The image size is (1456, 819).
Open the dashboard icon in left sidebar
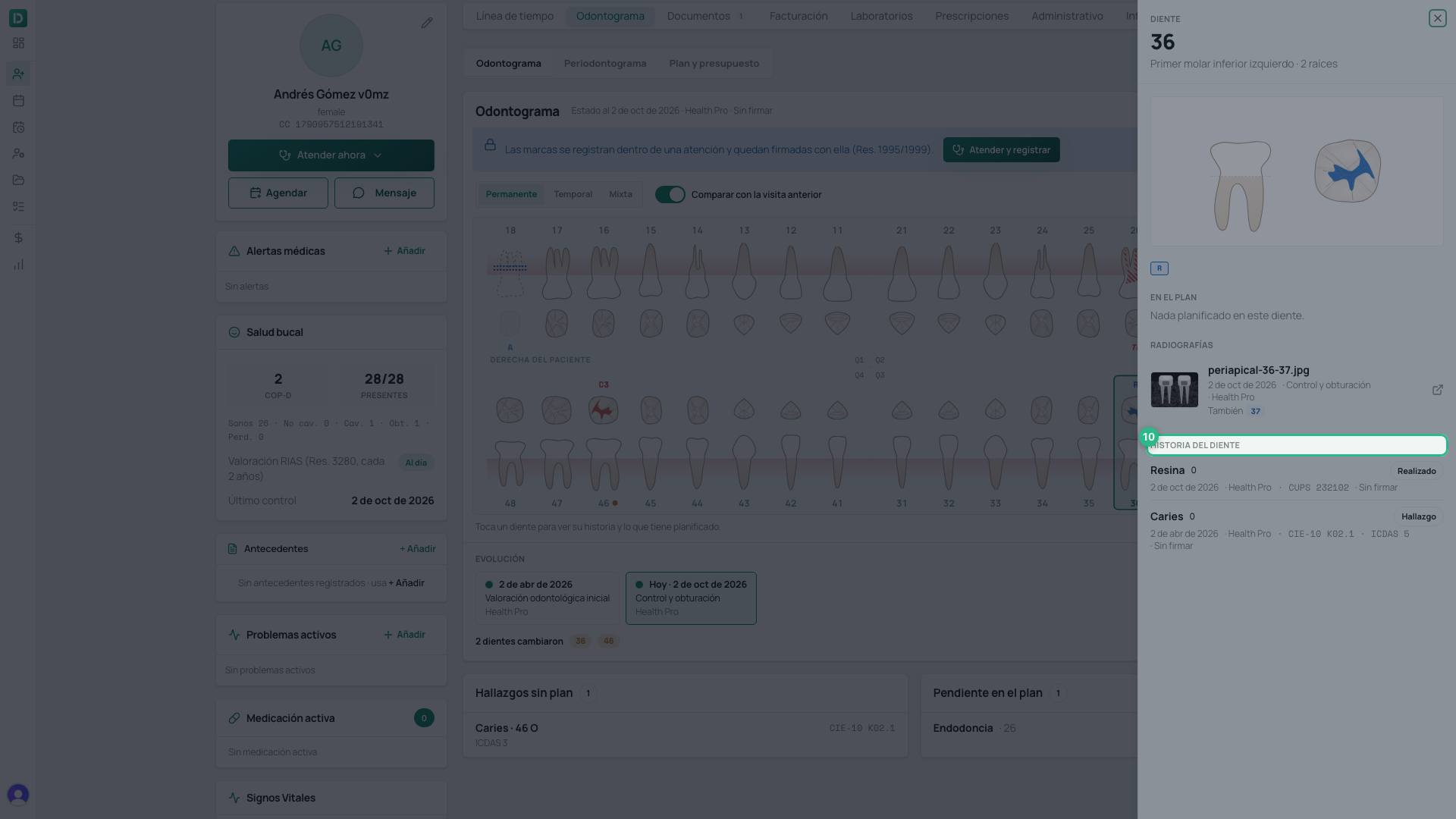[x=18, y=43]
